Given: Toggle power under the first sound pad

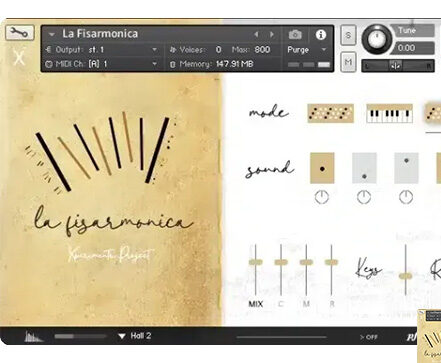Looking at the screenshot, I should 322,197.
